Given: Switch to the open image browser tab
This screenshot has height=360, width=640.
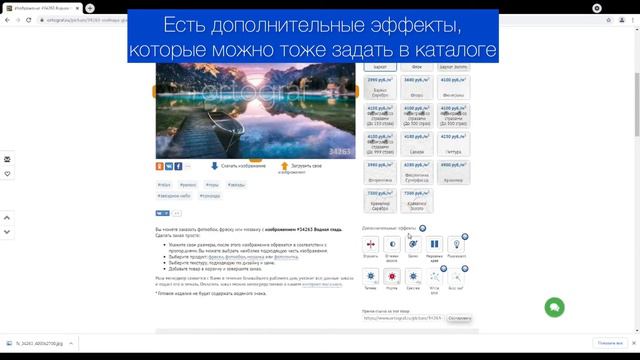Looking at the screenshot, I should click(x=42, y=8).
